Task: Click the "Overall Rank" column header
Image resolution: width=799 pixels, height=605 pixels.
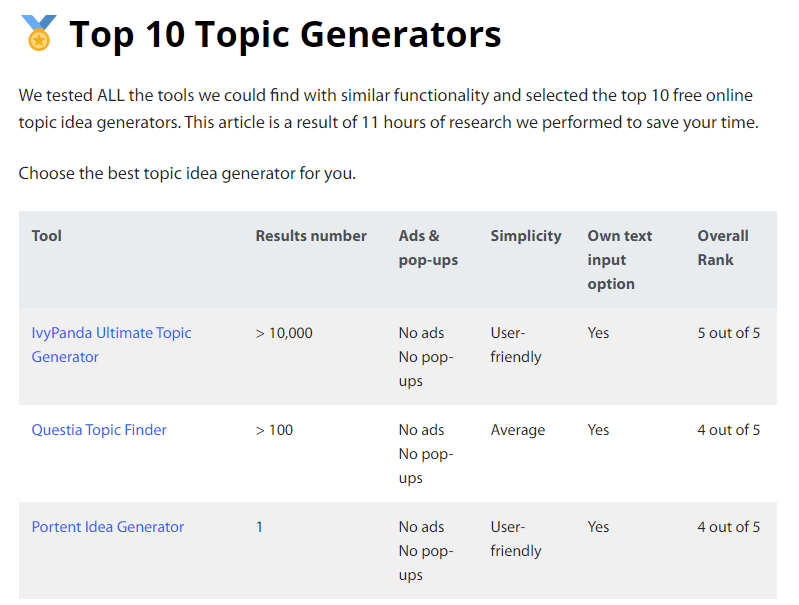Action: coord(723,248)
